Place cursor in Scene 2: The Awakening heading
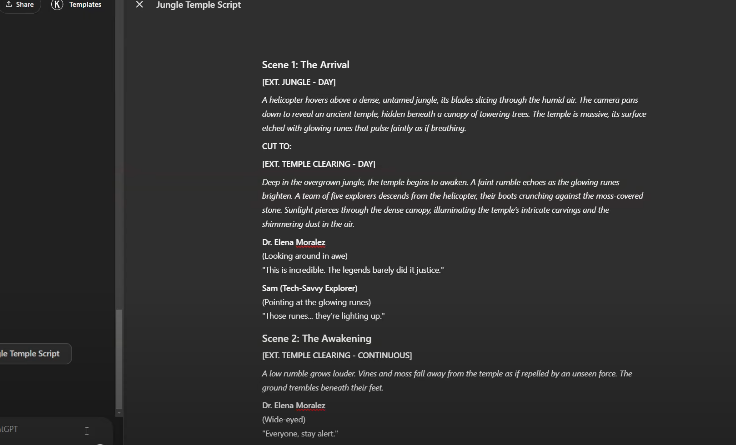736x445 pixels. click(x=316, y=338)
